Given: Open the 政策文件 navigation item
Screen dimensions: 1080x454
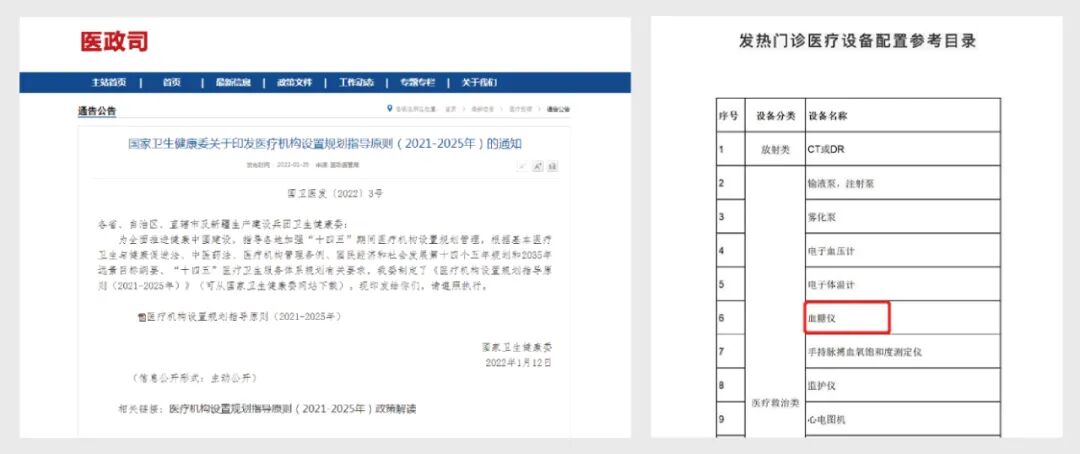Looking at the screenshot, I should (x=295, y=83).
